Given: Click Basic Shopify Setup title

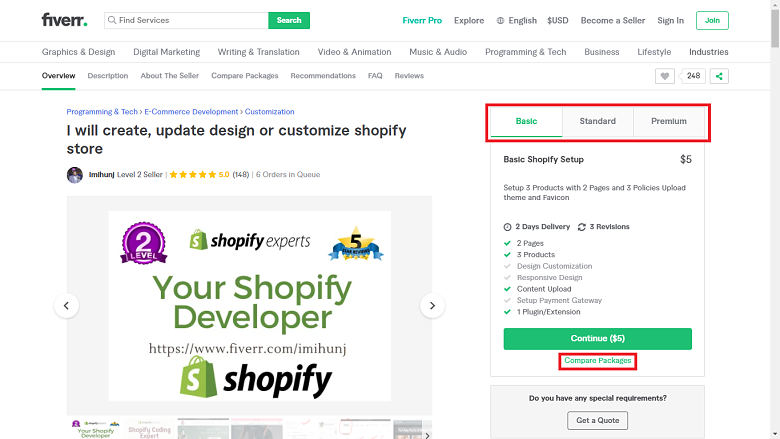Looking at the screenshot, I should (x=543, y=160).
